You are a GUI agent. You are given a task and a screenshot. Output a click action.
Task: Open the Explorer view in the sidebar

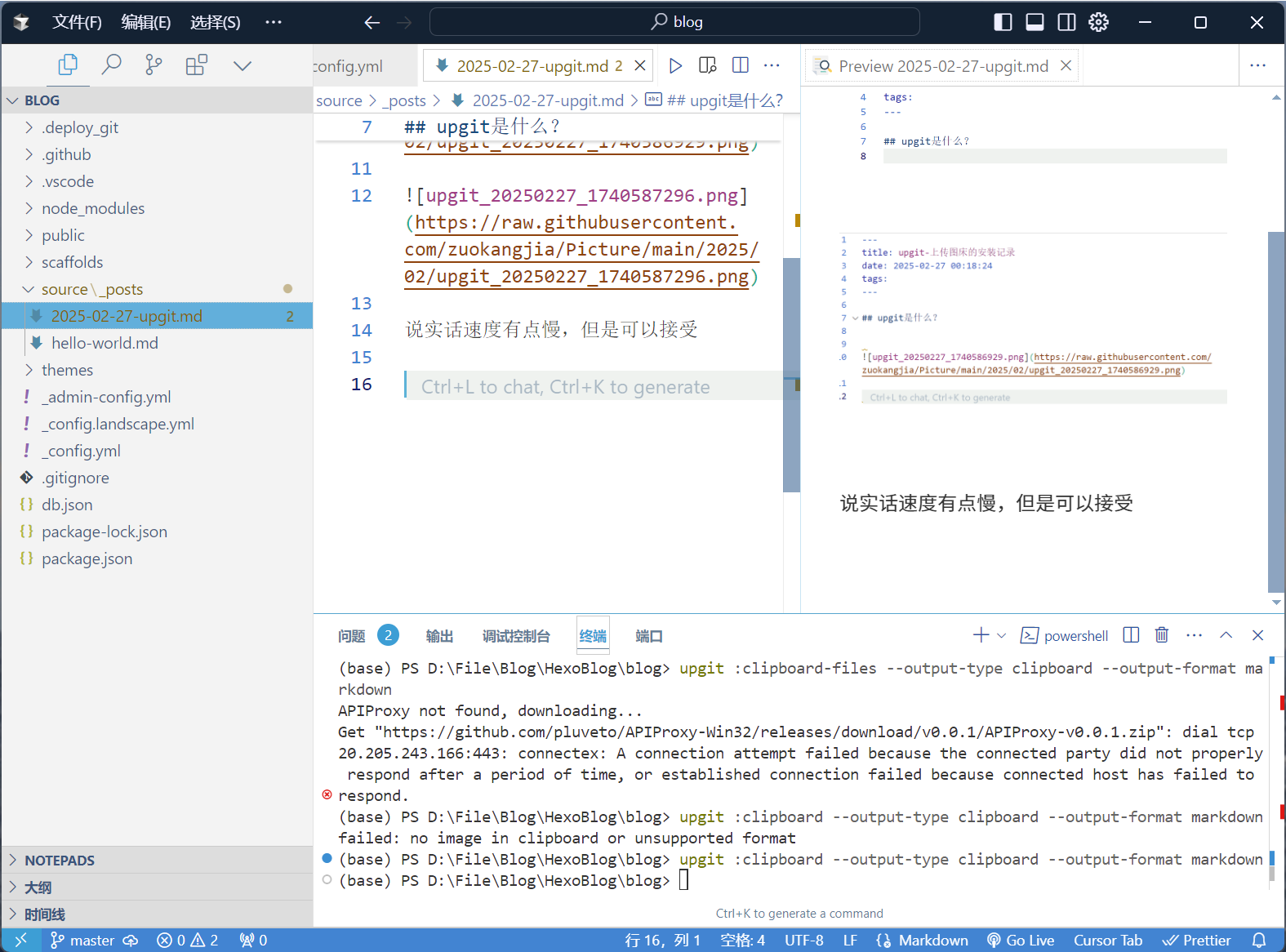(68, 65)
